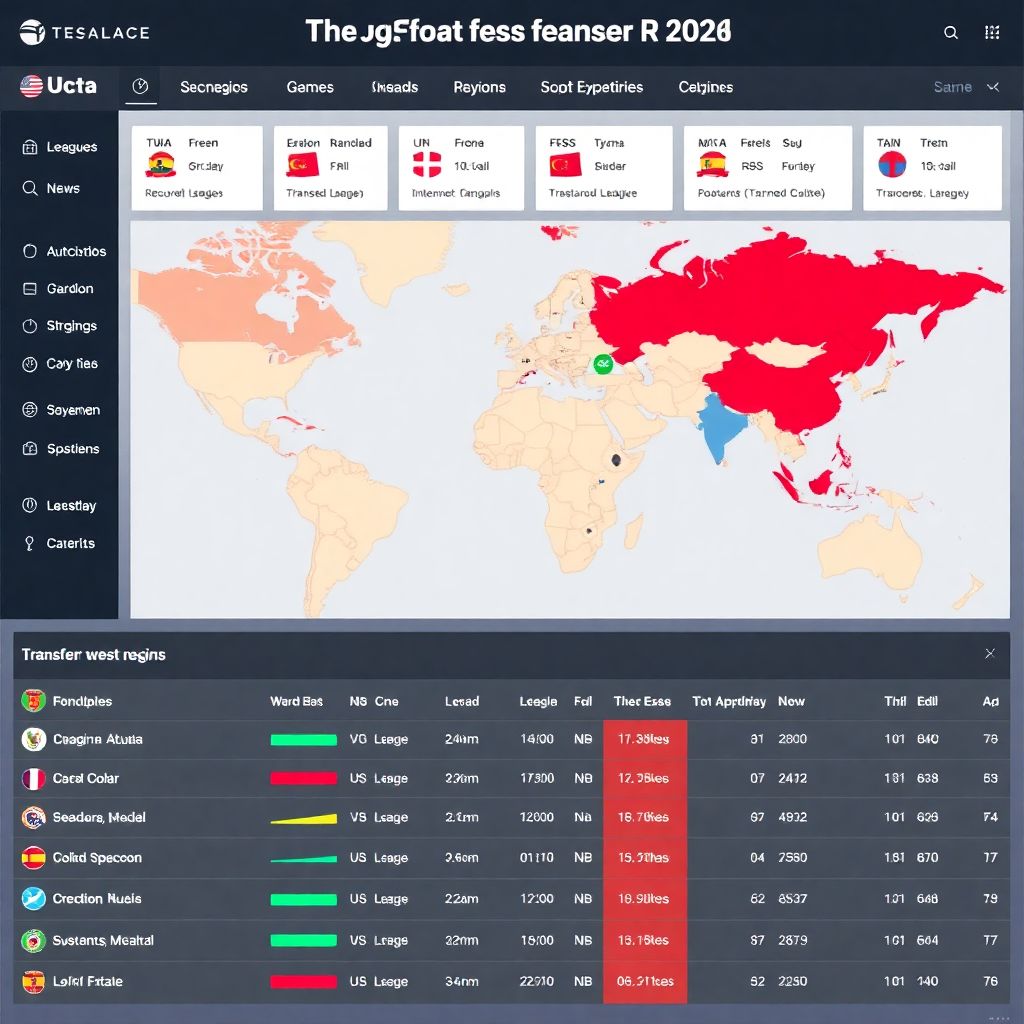This screenshot has height=1024, width=1024.
Task: Select Gardion in the sidebar
Action: (x=59, y=289)
